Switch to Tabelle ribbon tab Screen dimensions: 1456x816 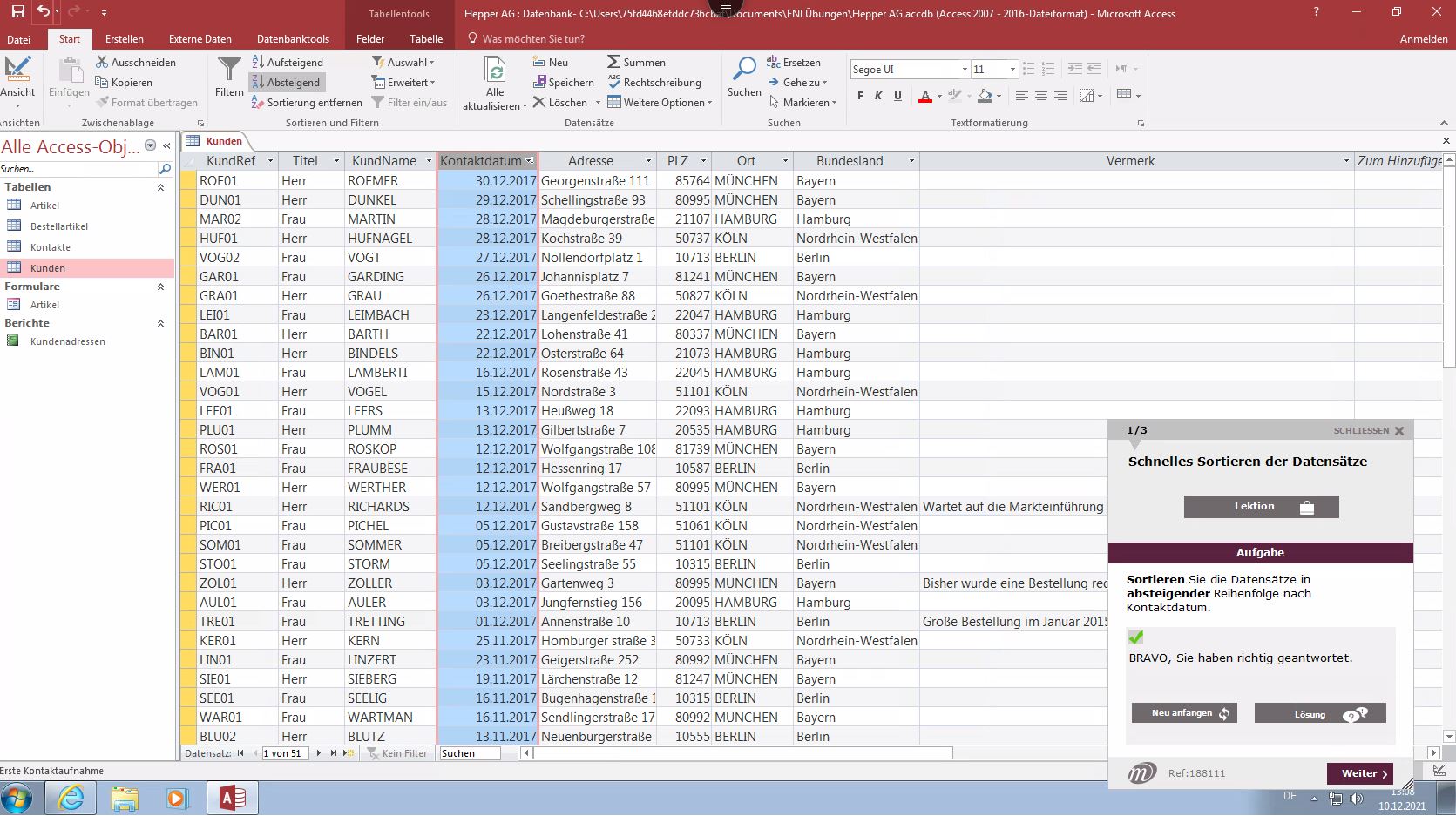pyautogui.click(x=426, y=39)
